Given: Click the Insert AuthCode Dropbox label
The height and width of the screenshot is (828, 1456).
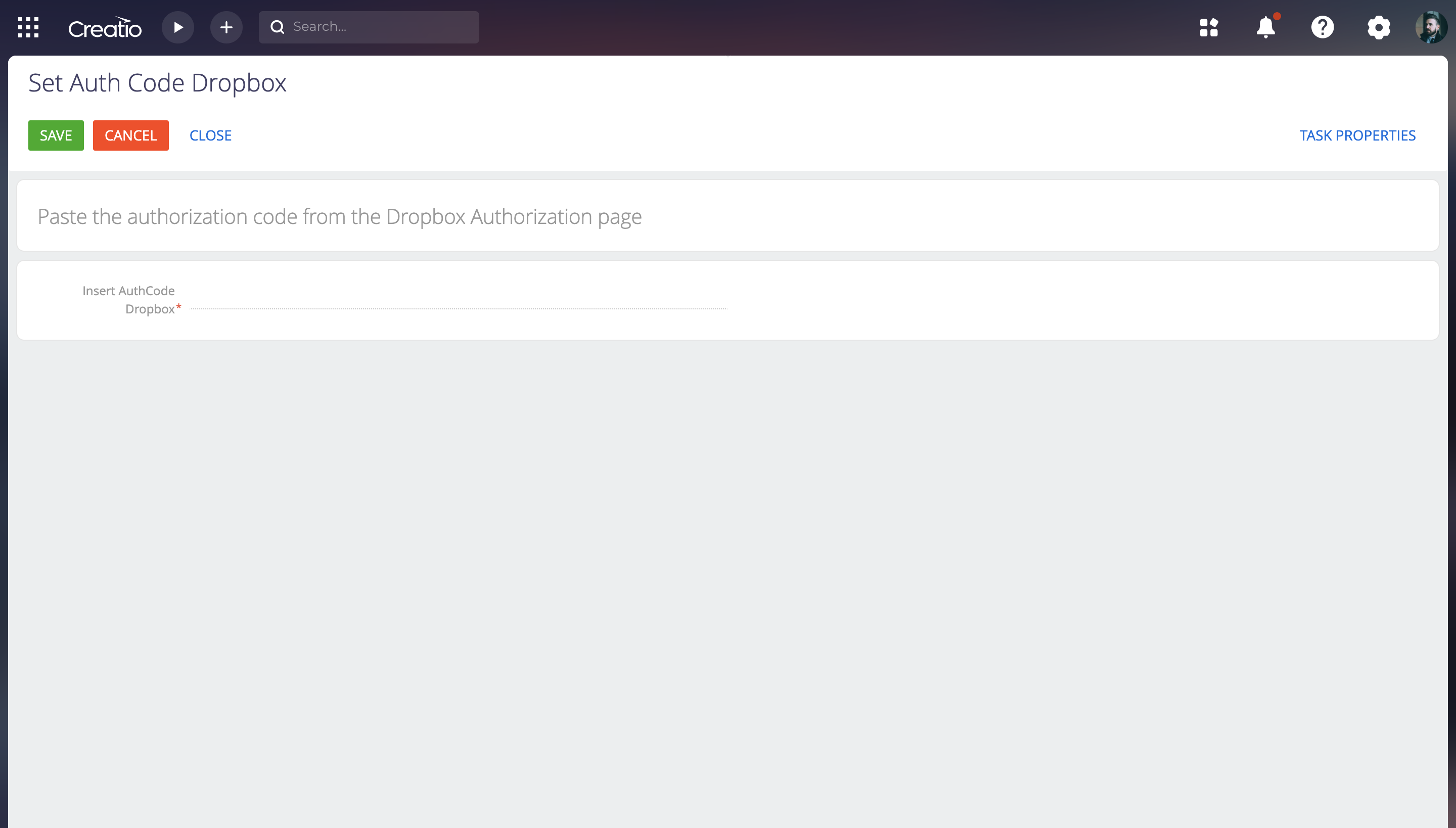Looking at the screenshot, I should pyautogui.click(x=128, y=300).
